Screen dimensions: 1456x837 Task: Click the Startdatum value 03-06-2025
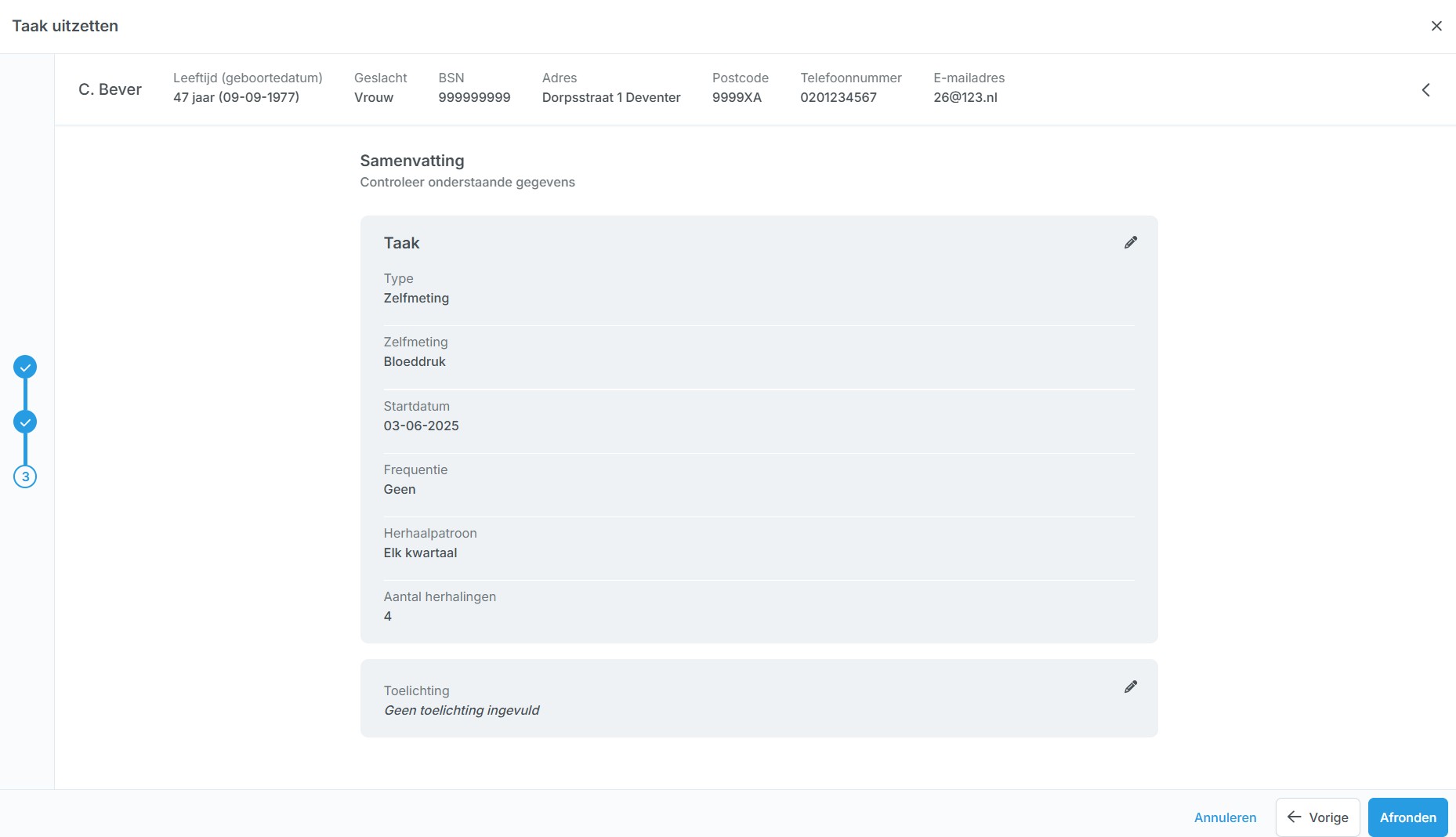point(421,426)
